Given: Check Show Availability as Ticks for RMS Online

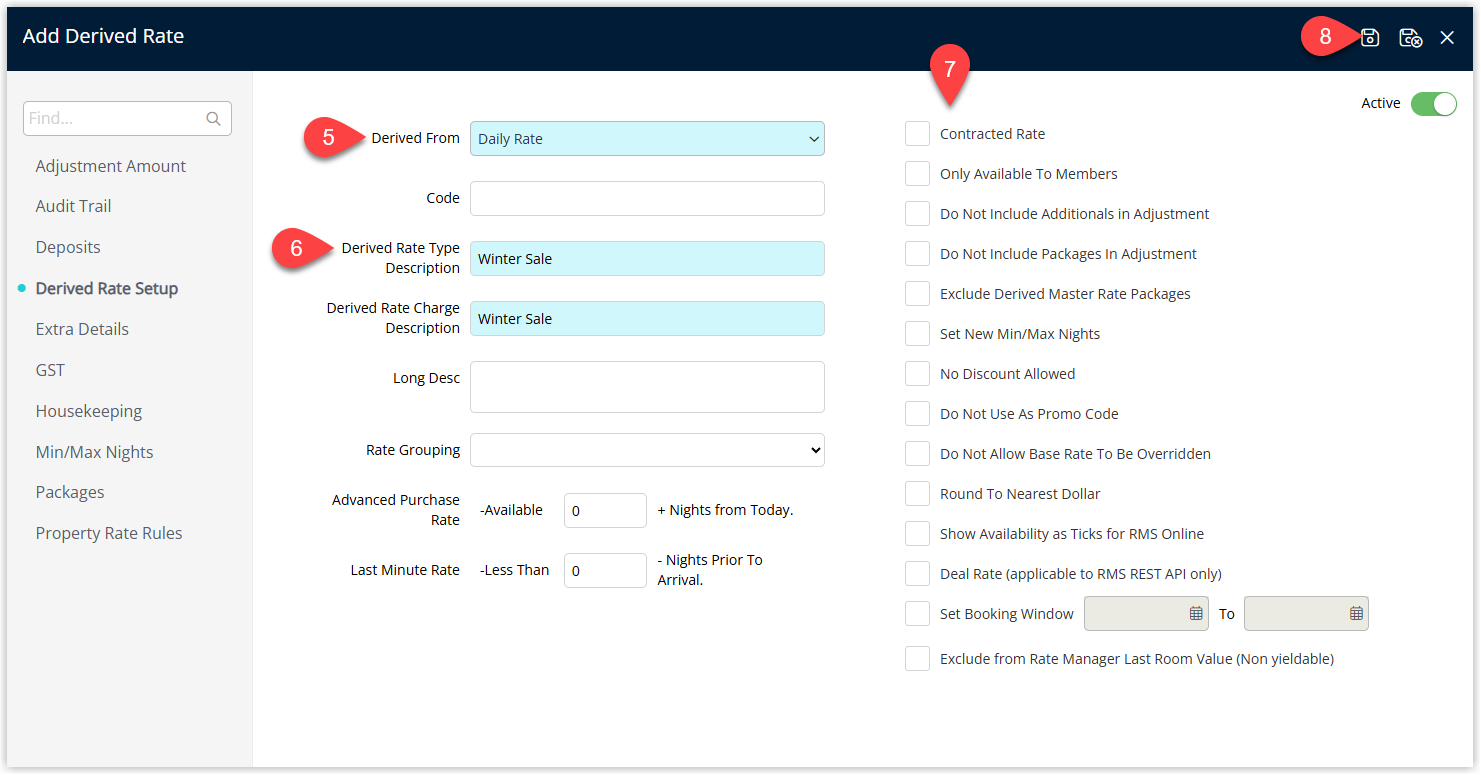Looking at the screenshot, I should [917, 533].
